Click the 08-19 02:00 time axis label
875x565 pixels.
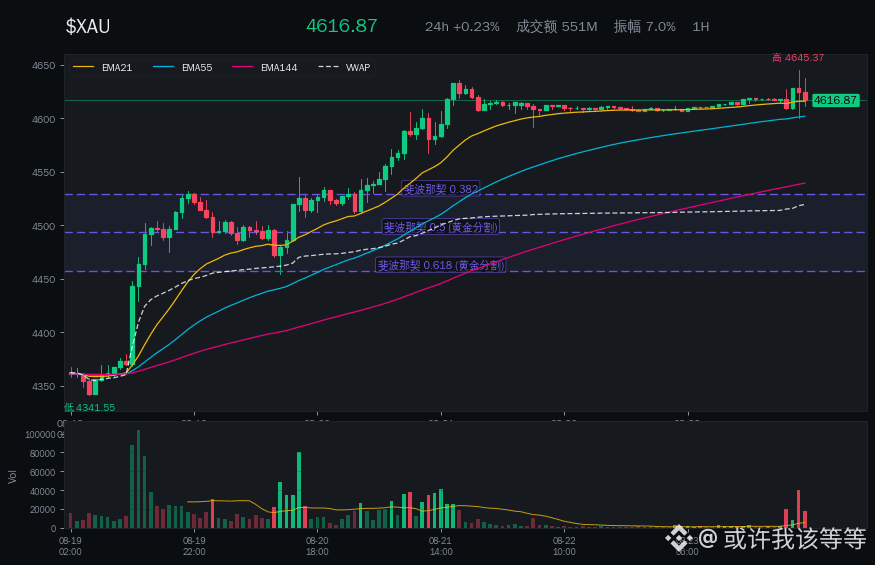point(70,546)
